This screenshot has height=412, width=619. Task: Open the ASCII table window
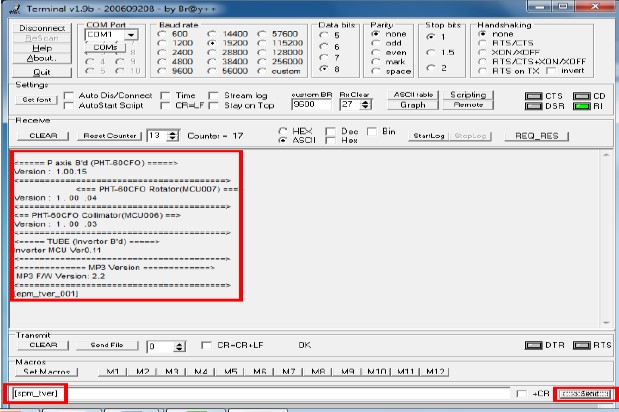click(412, 94)
